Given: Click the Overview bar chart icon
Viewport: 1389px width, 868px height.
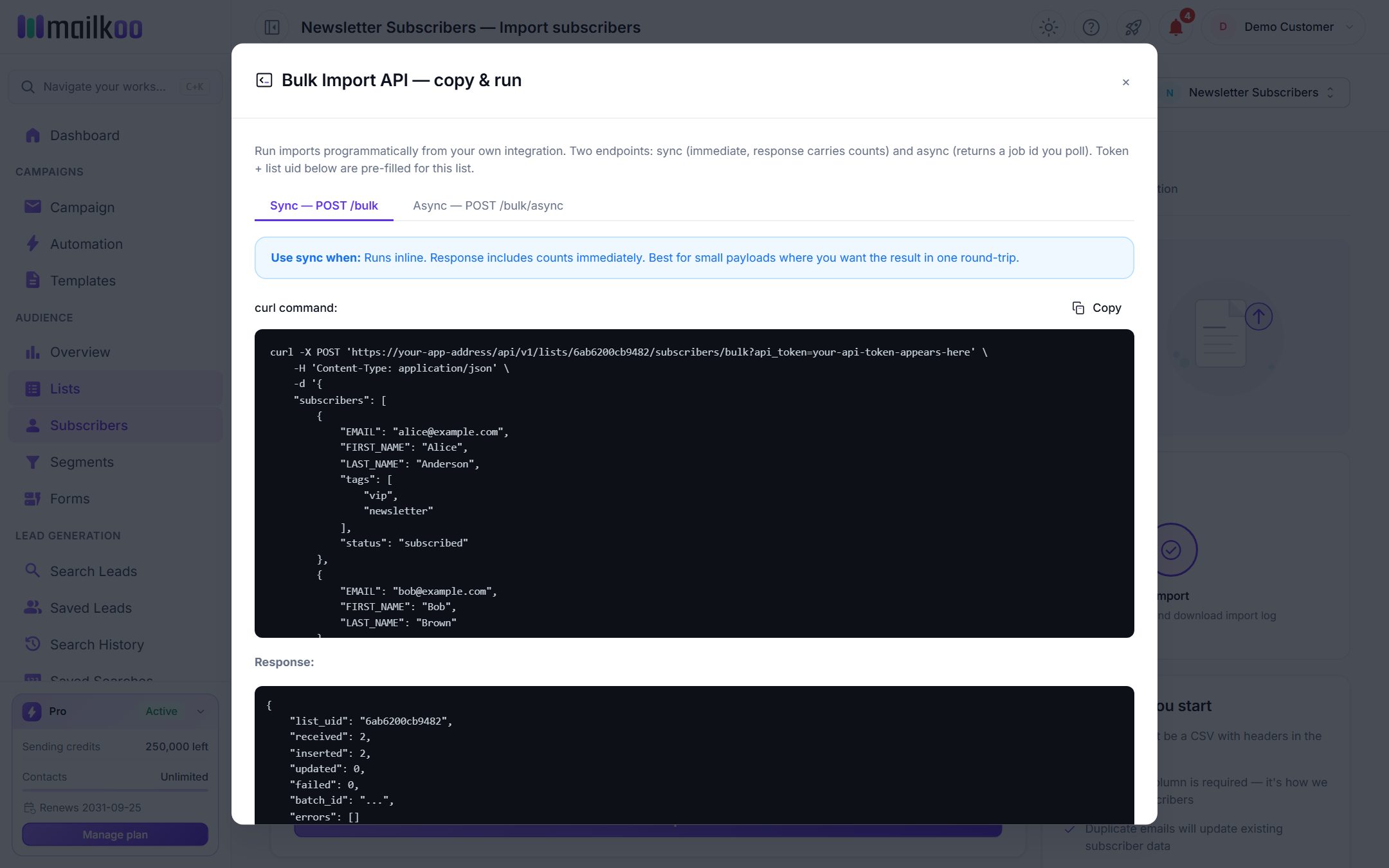Looking at the screenshot, I should click(x=33, y=352).
